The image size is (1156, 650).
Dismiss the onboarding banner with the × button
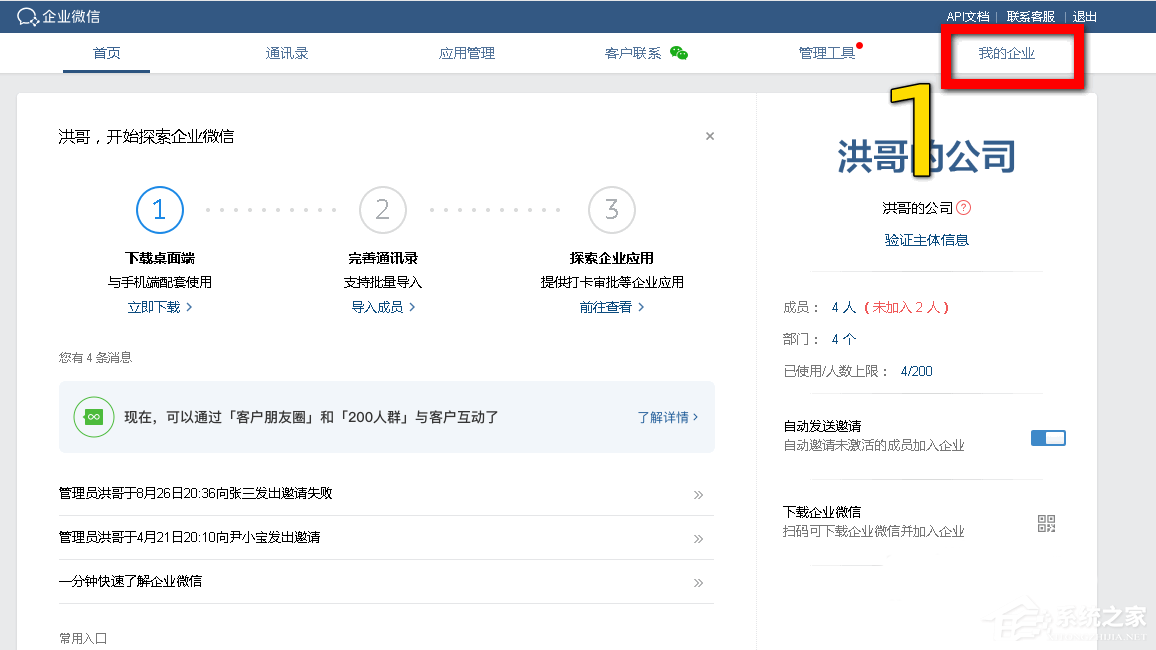(709, 135)
